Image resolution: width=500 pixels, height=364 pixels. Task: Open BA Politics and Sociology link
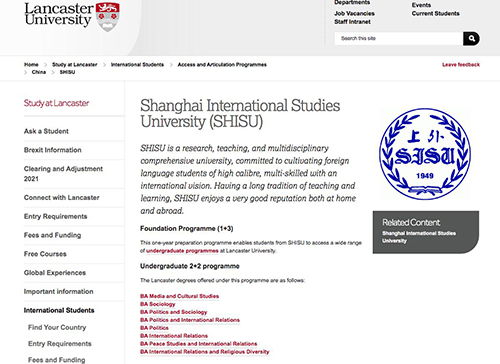173,312
